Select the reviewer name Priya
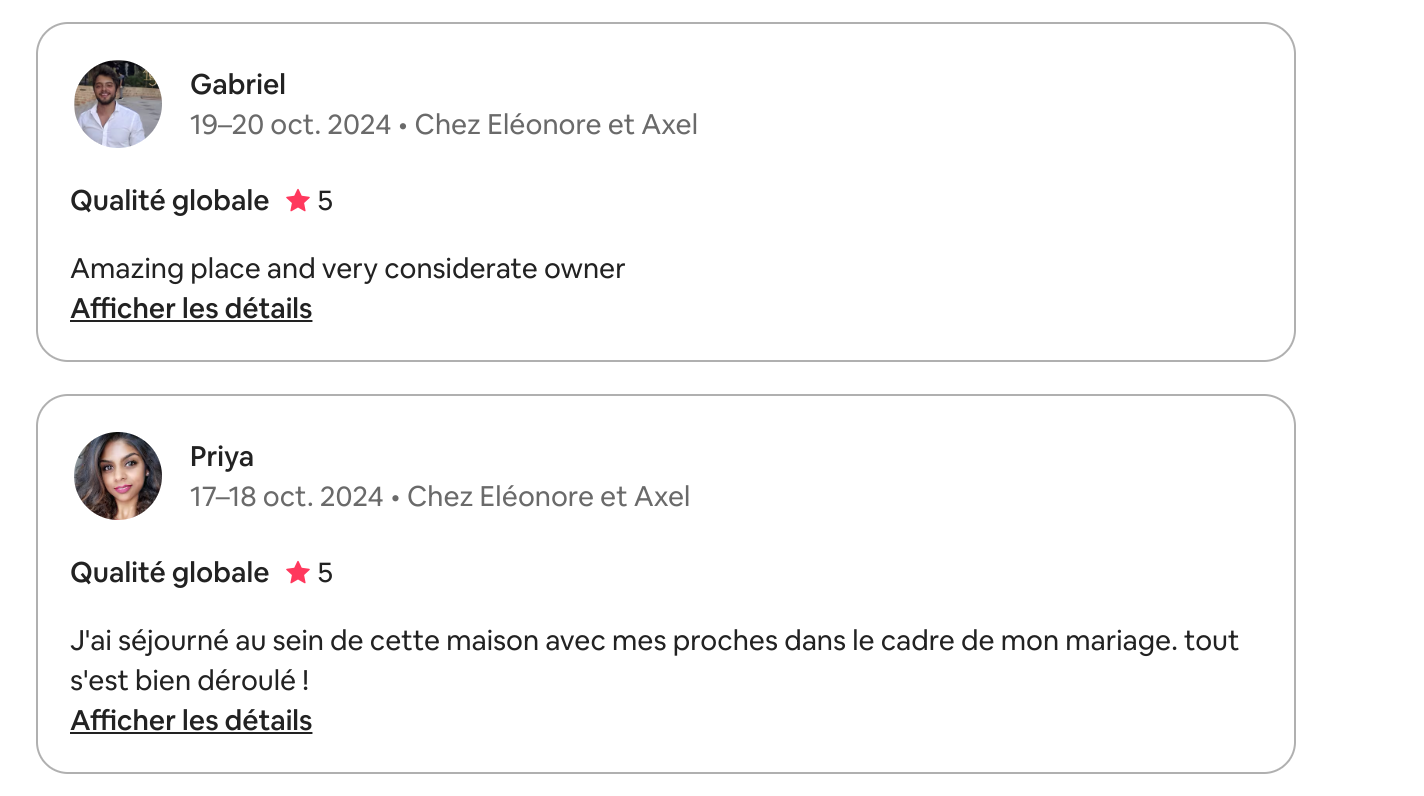Image resolution: width=1424 pixels, height=796 pixels. tap(222, 457)
